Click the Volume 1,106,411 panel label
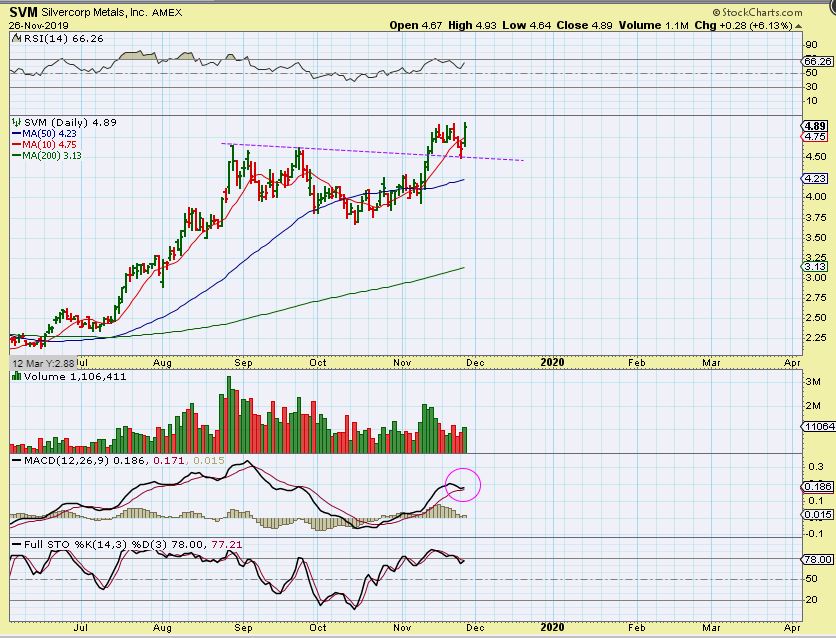The image size is (836, 638). pos(75,376)
